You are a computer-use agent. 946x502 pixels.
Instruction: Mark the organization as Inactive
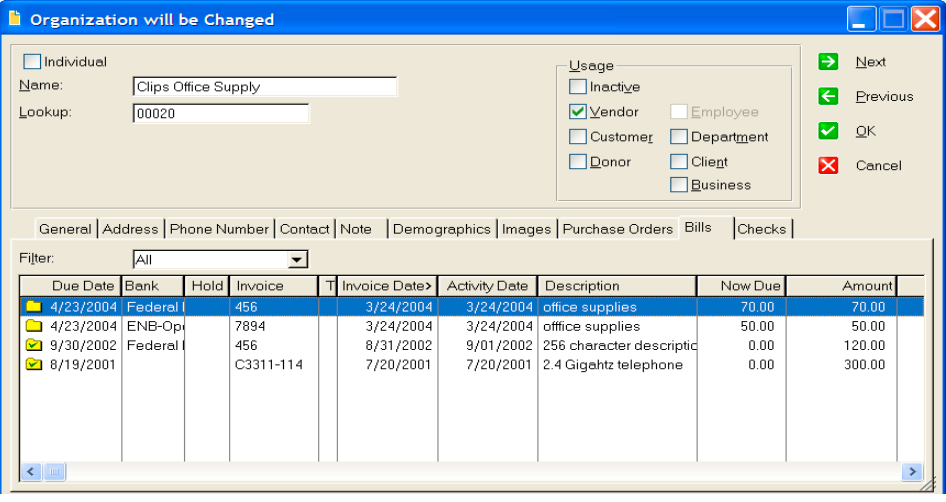pos(577,86)
